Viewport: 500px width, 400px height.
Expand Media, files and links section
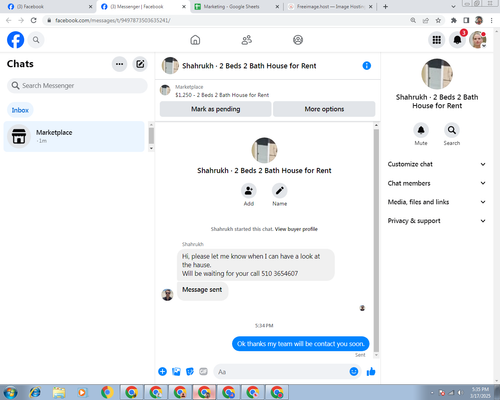coord(436,202)
